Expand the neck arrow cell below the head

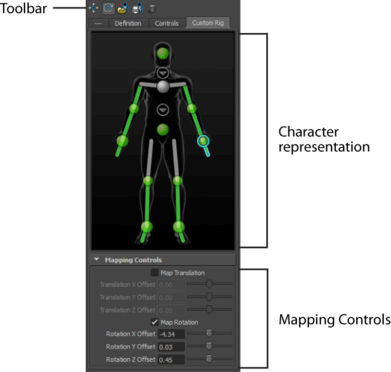(163, 73)
